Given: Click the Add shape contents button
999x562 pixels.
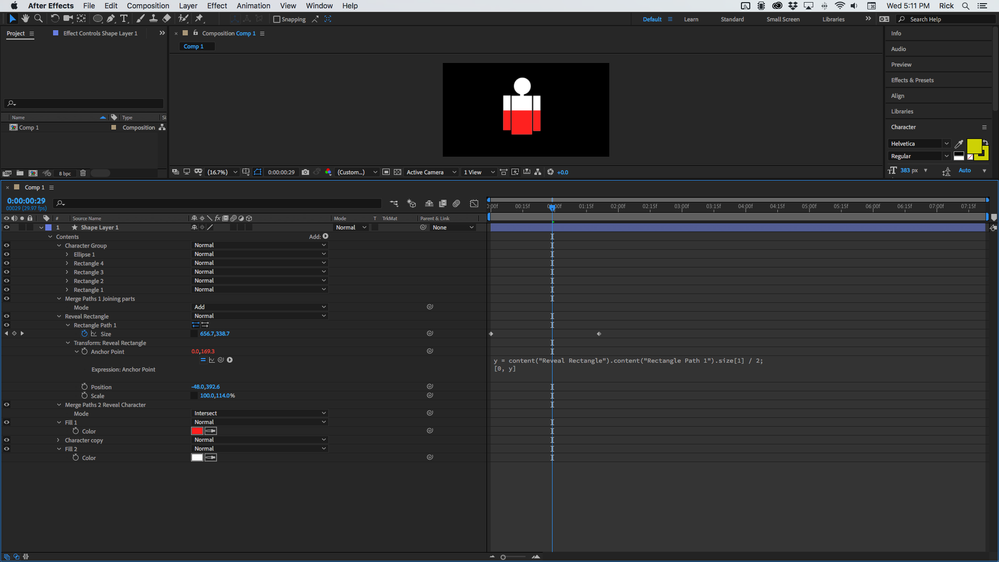Looking at the screenshot, I should point(326,236).
